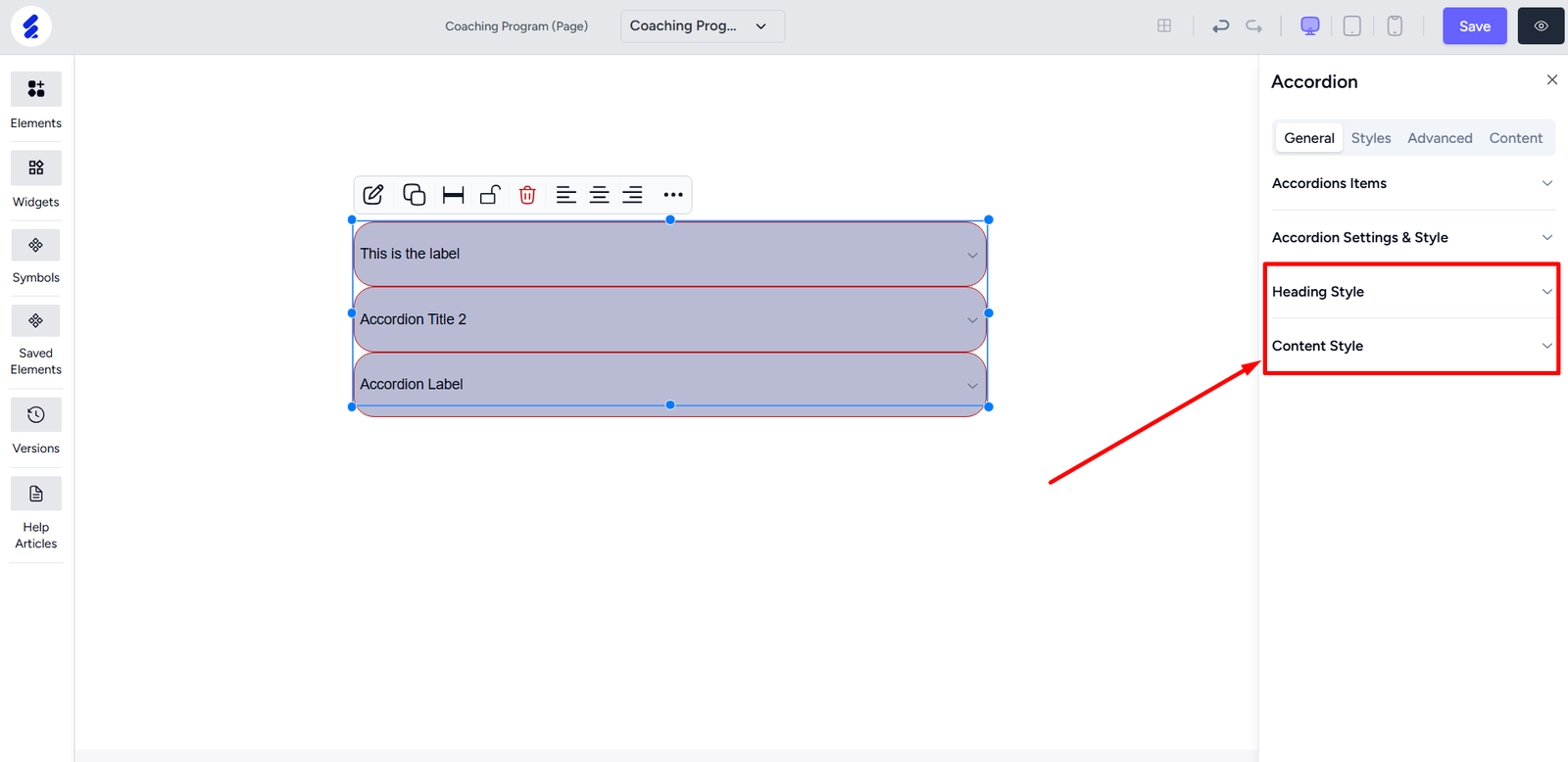Open the Elements panel in sidebar
This screenshot has height=762, width=1568.
click(x=36, y=100)
